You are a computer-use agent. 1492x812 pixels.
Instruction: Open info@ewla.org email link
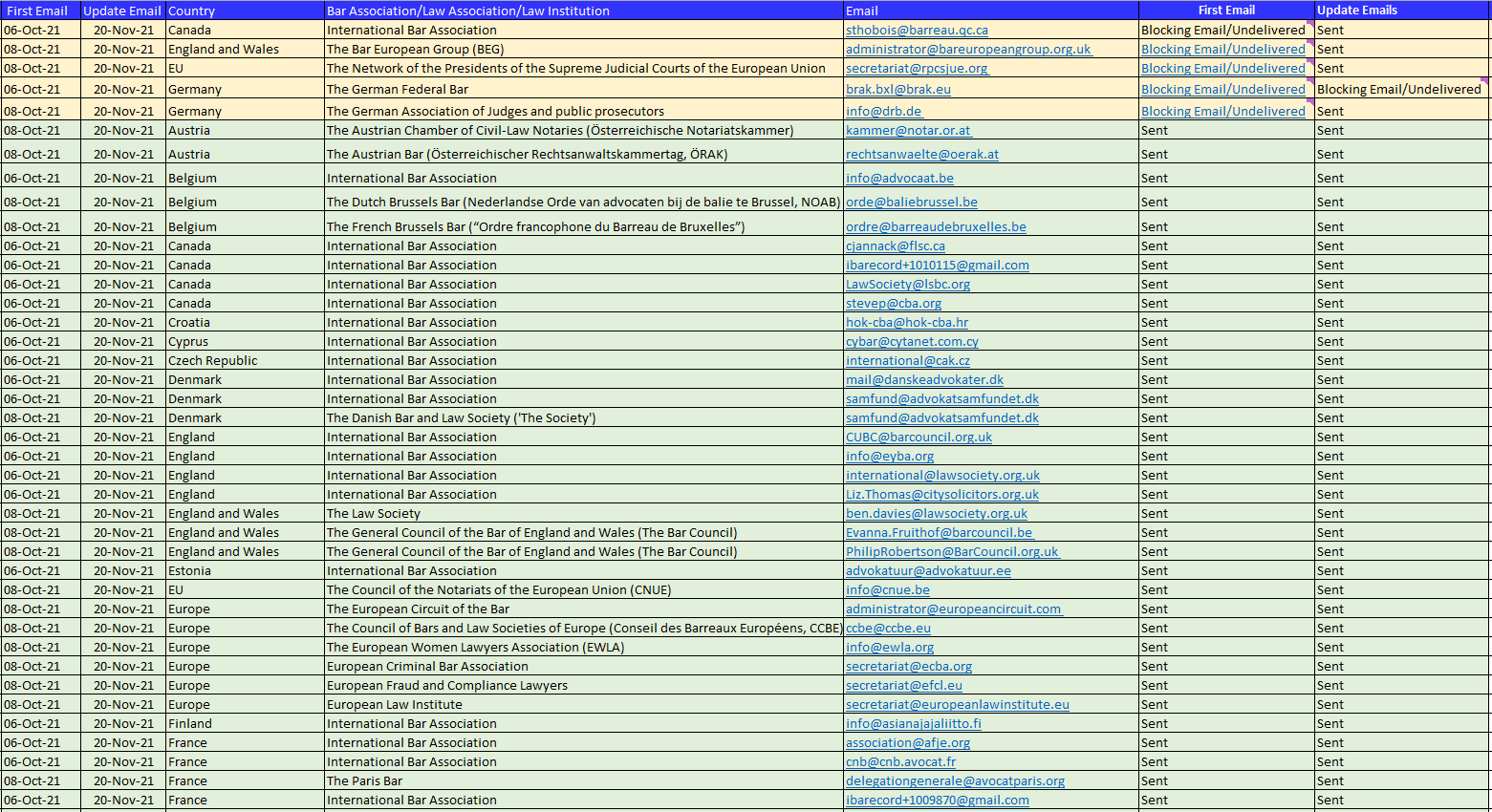click(890, 648)
